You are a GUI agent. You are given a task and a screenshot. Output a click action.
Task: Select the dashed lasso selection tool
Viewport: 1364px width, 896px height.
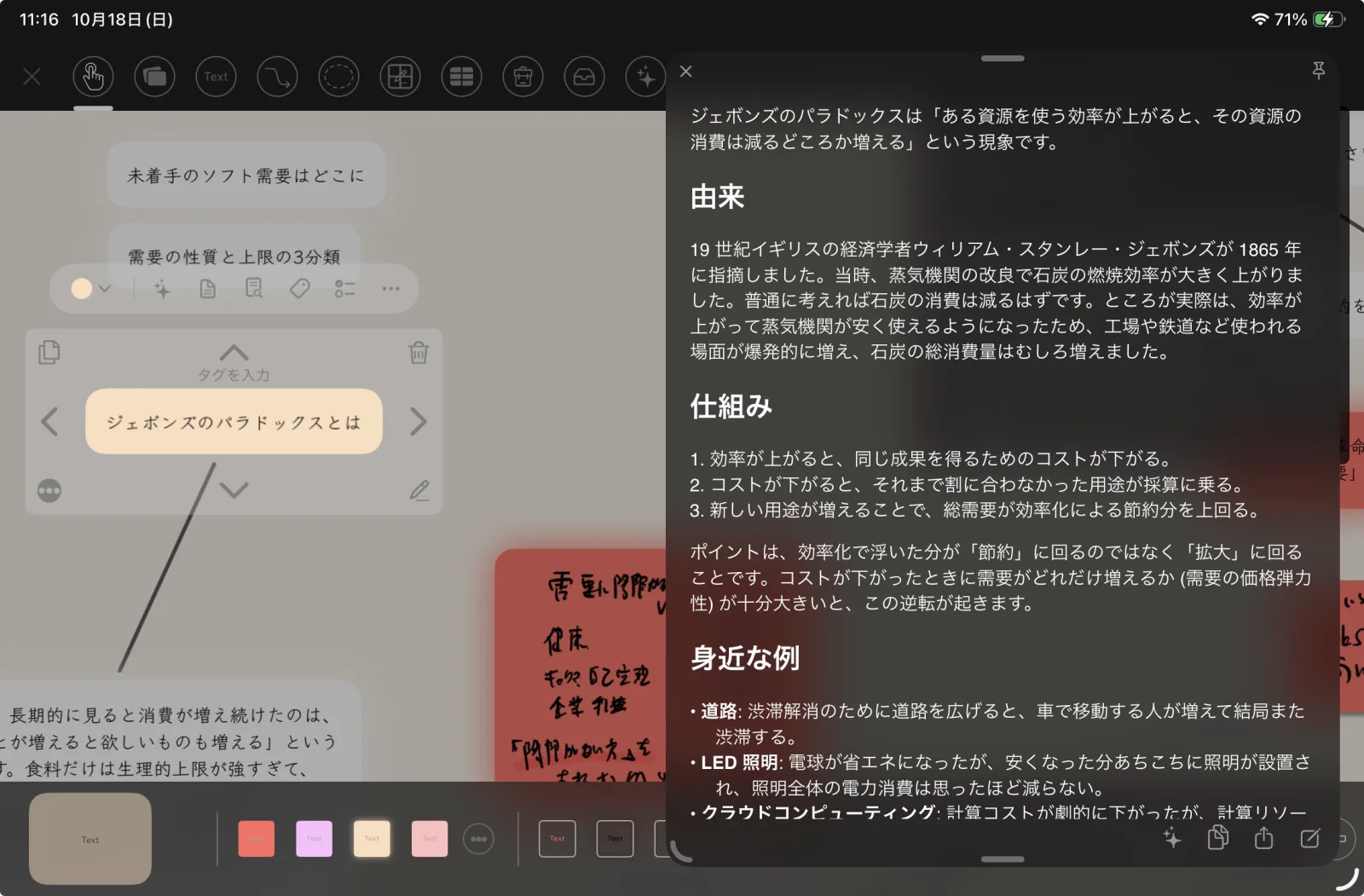[x=338, y=77]
